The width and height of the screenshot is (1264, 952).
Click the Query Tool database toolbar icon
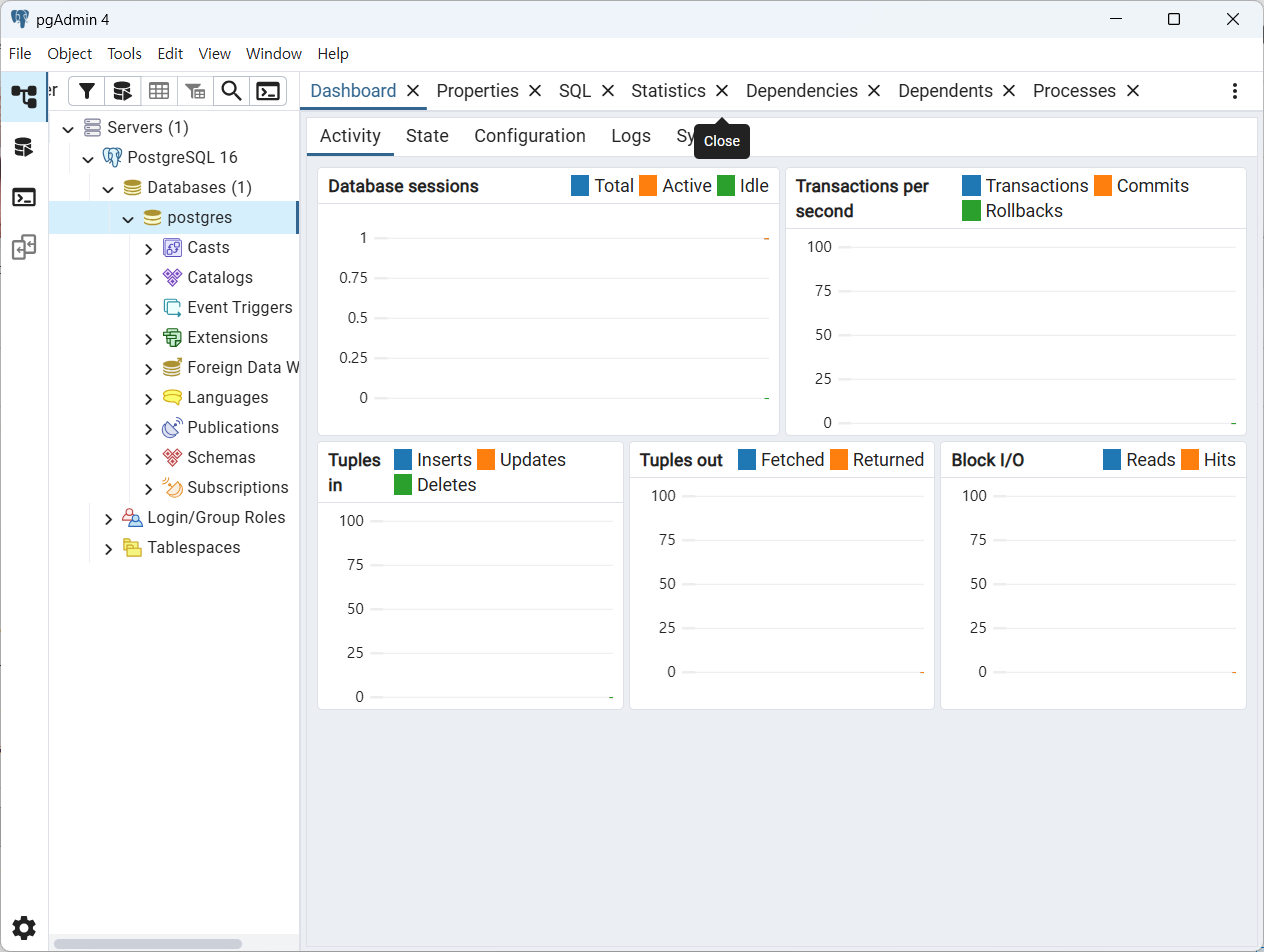click(x=122, y=91)
